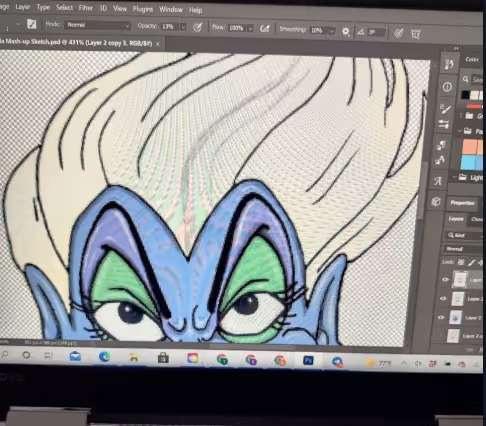Open the Select menu

pos(64,7)
